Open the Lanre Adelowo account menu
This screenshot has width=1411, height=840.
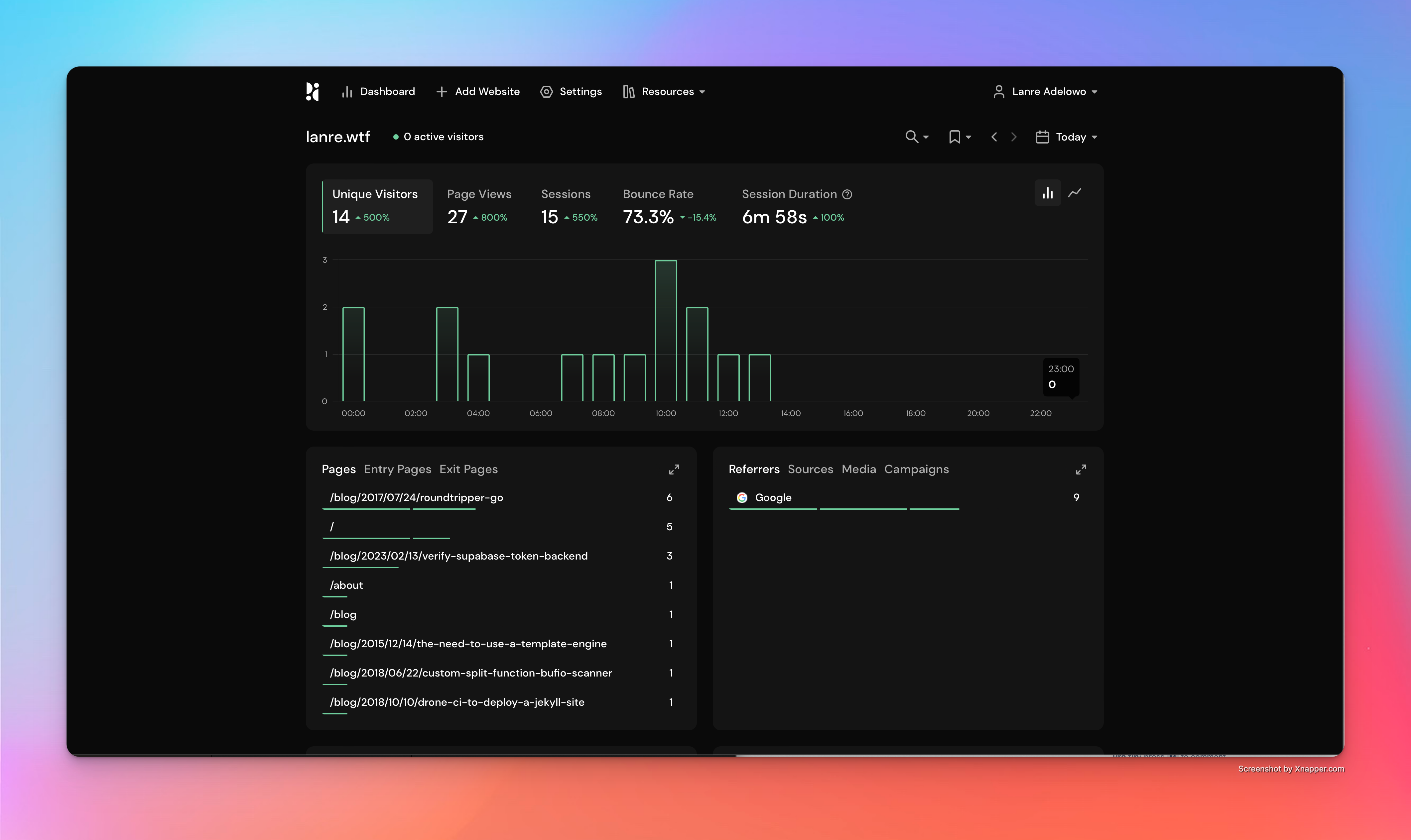point(1045,92)
